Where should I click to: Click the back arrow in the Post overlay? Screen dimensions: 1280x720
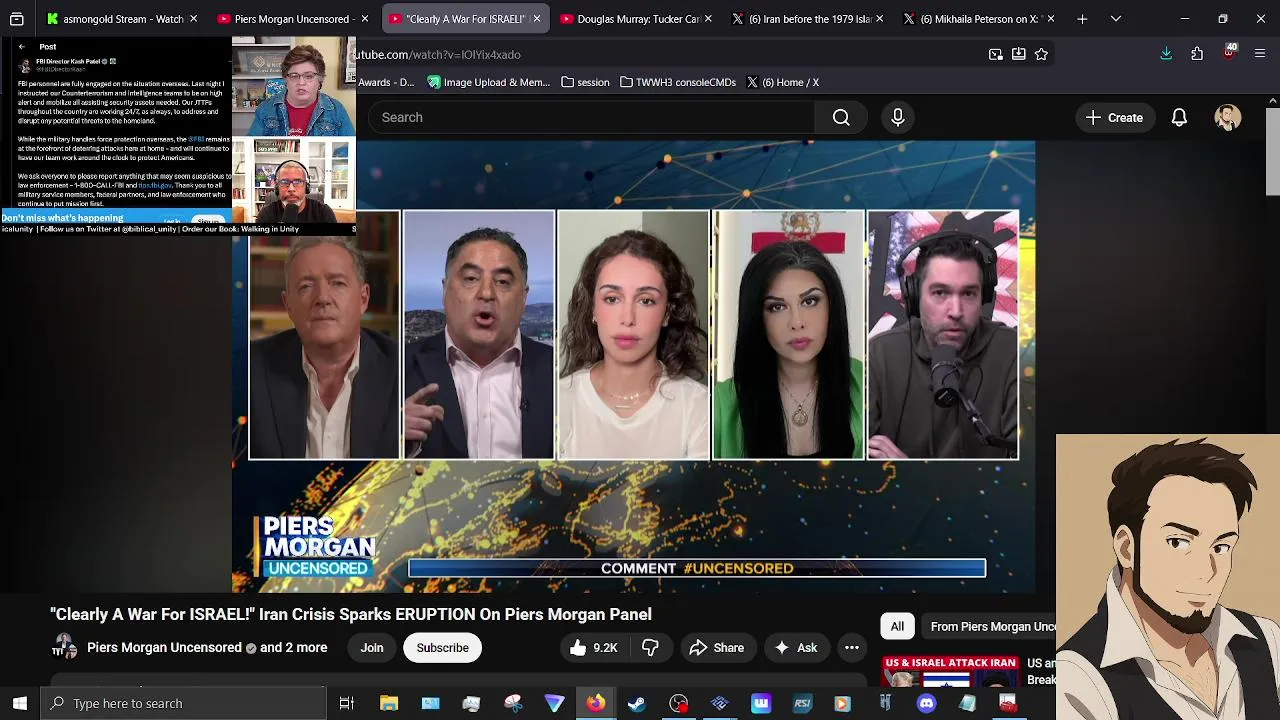(21, 46)
